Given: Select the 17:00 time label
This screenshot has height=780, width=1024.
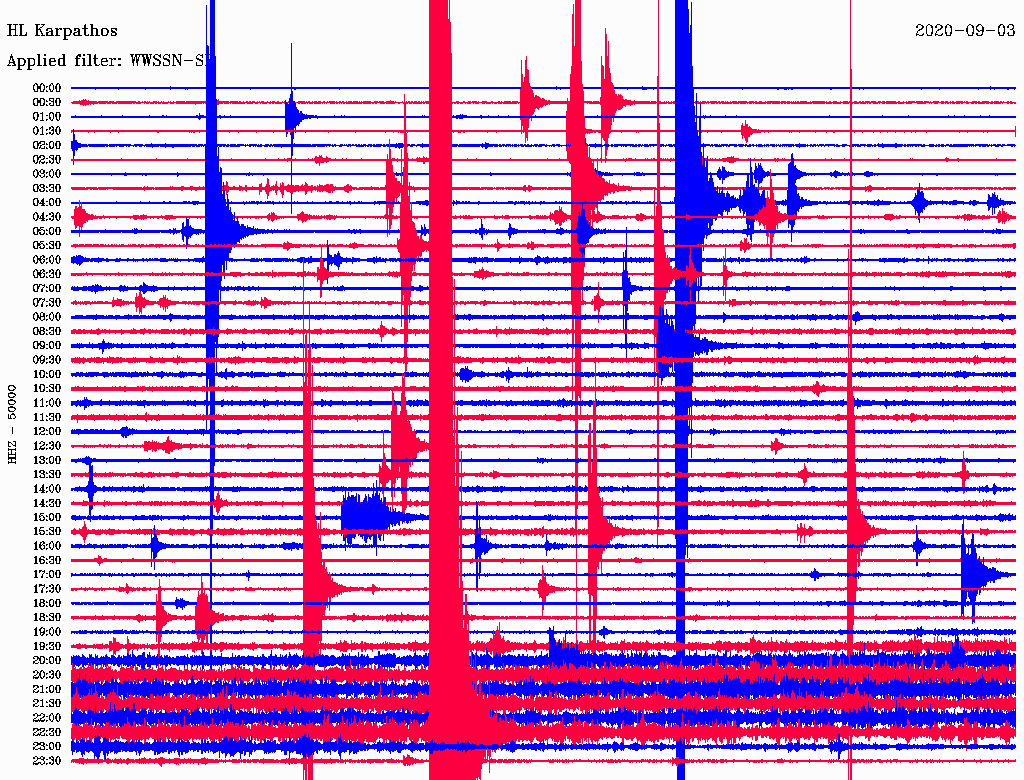Looking at the screenshot, I should pyautogui.click(x=47, y=576).
